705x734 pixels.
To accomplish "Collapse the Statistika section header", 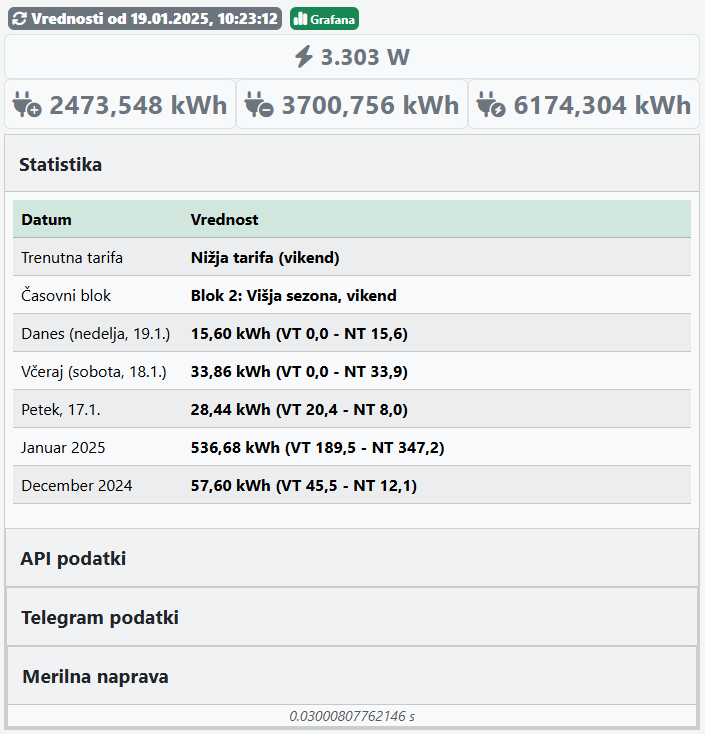I will click(352, 164).
